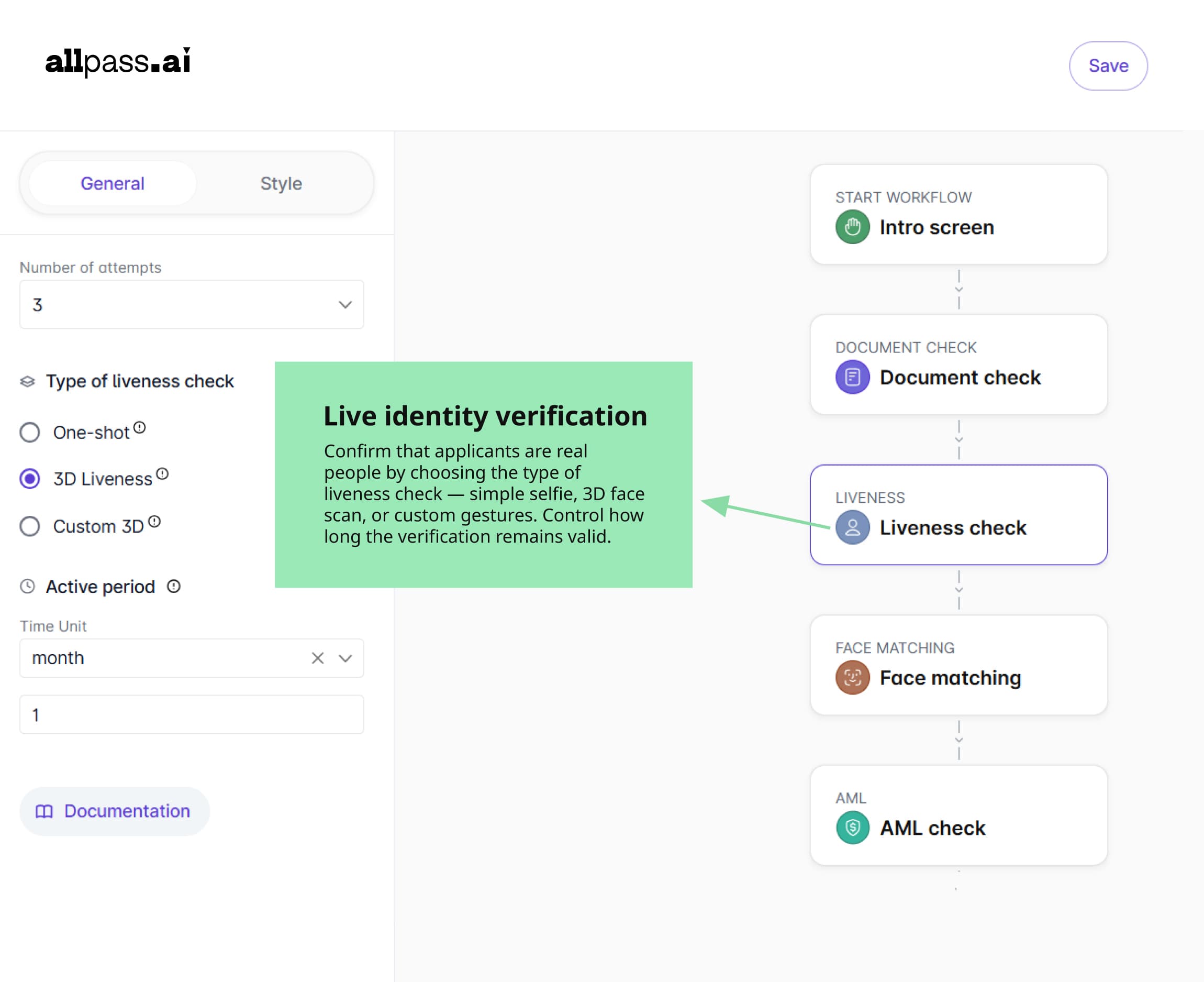Click the active period value field
The width and height of the screenshot is (1204, 982).
pos(192,714)
